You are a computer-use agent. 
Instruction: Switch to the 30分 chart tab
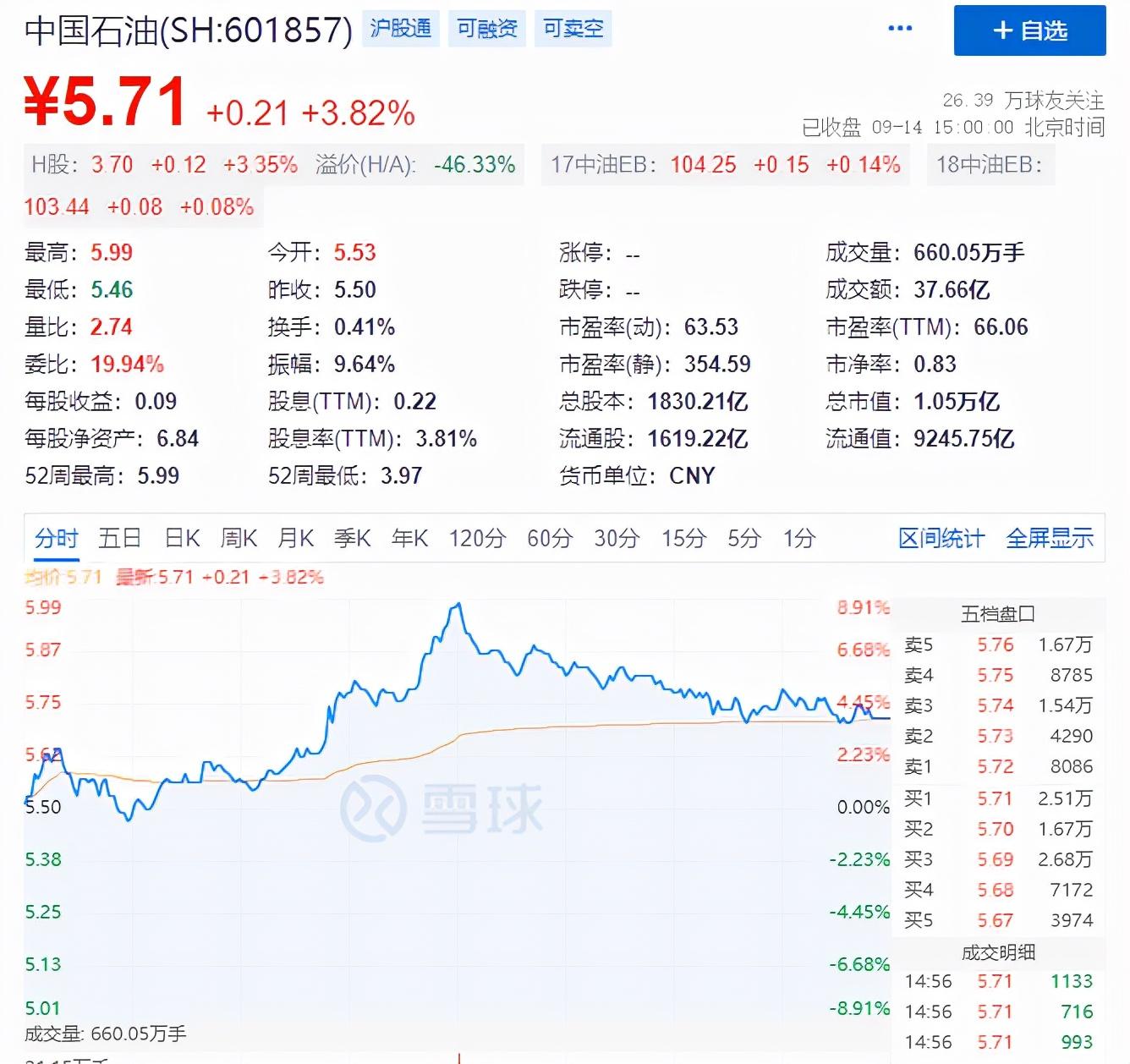click(617, 539)
